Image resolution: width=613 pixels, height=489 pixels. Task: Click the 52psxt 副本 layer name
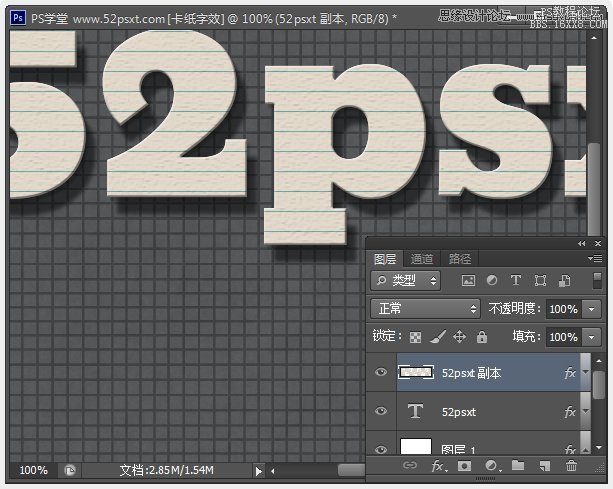point(471,373)
